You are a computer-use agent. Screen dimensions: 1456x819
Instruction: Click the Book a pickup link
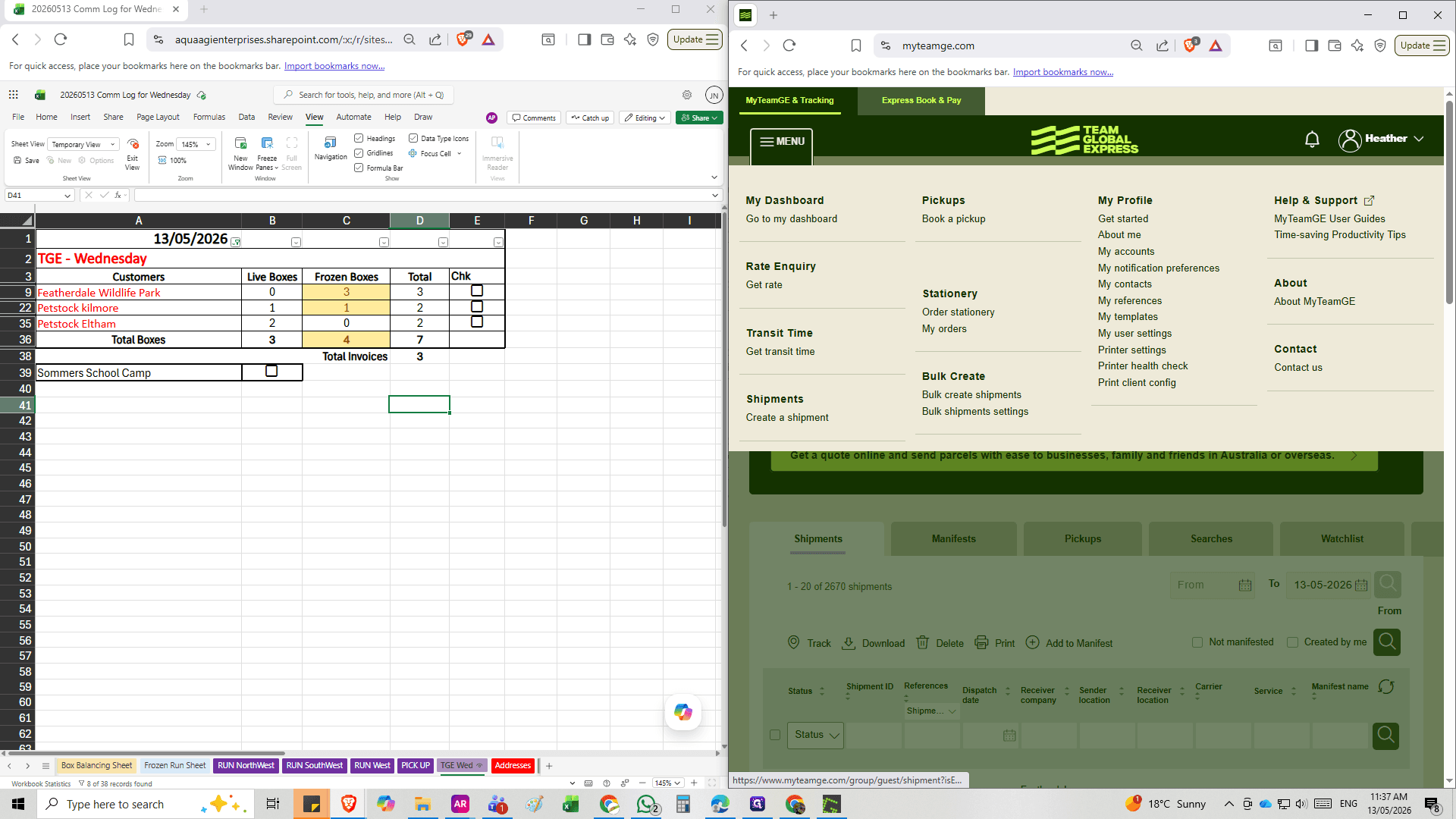click(x=953, y=219)
